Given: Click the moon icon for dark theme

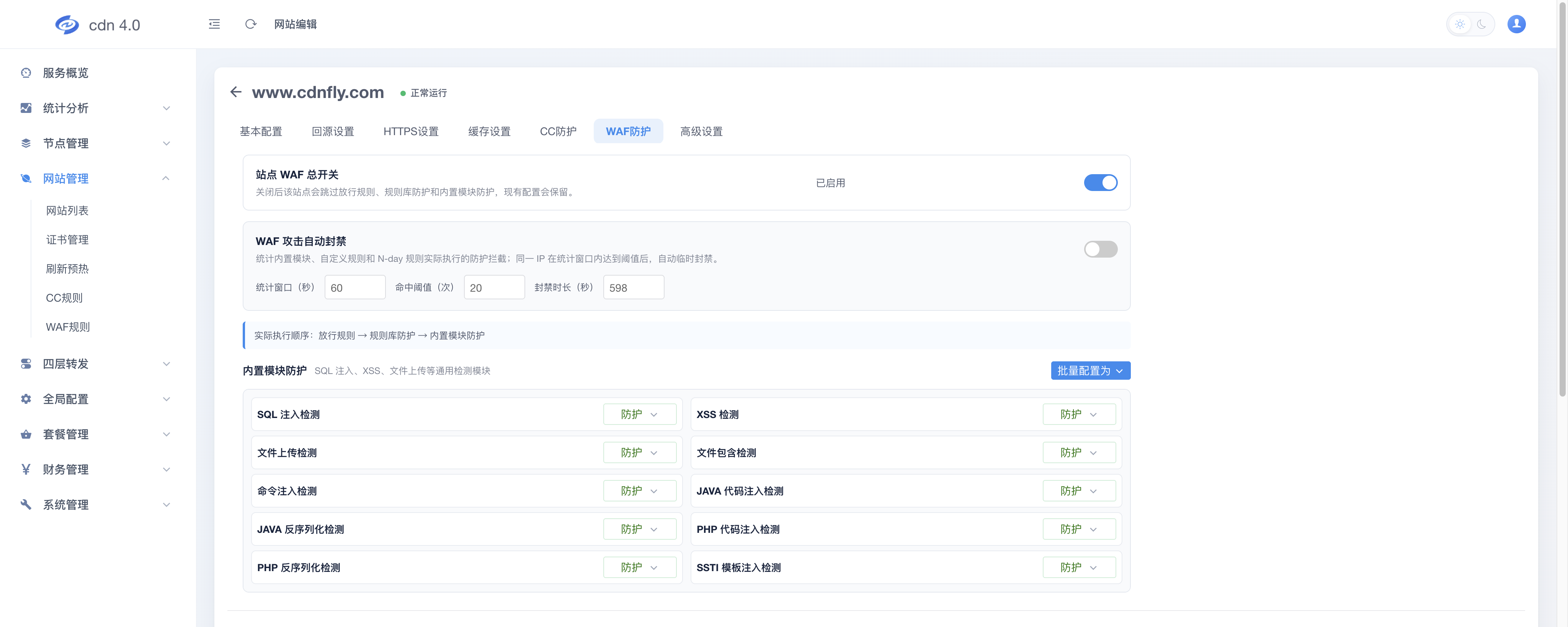Looking at the screenshot, I should (1481, 24).
